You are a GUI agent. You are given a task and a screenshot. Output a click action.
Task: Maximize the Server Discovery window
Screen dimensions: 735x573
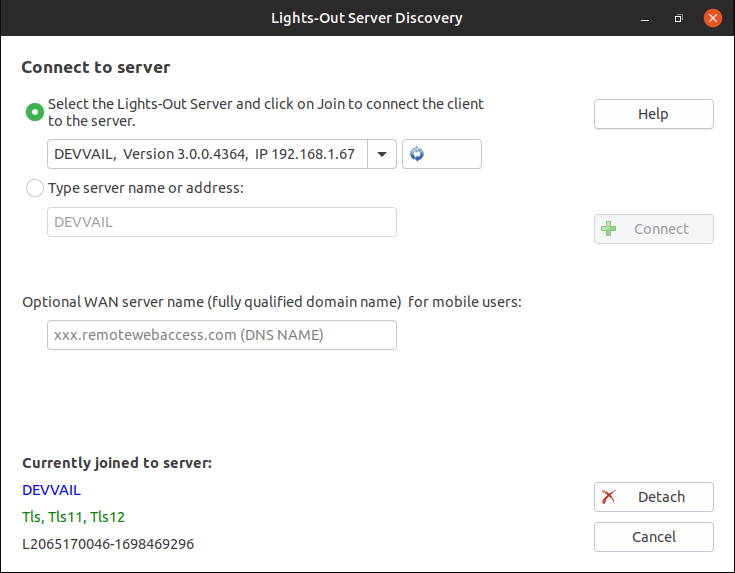point(678,18)
